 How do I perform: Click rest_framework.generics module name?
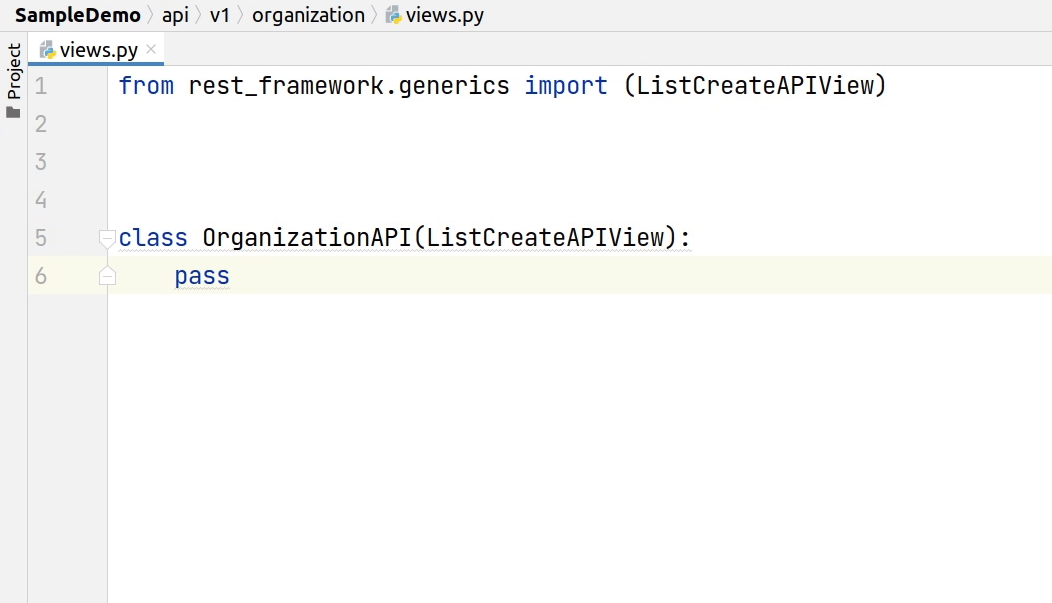point(349,86)
